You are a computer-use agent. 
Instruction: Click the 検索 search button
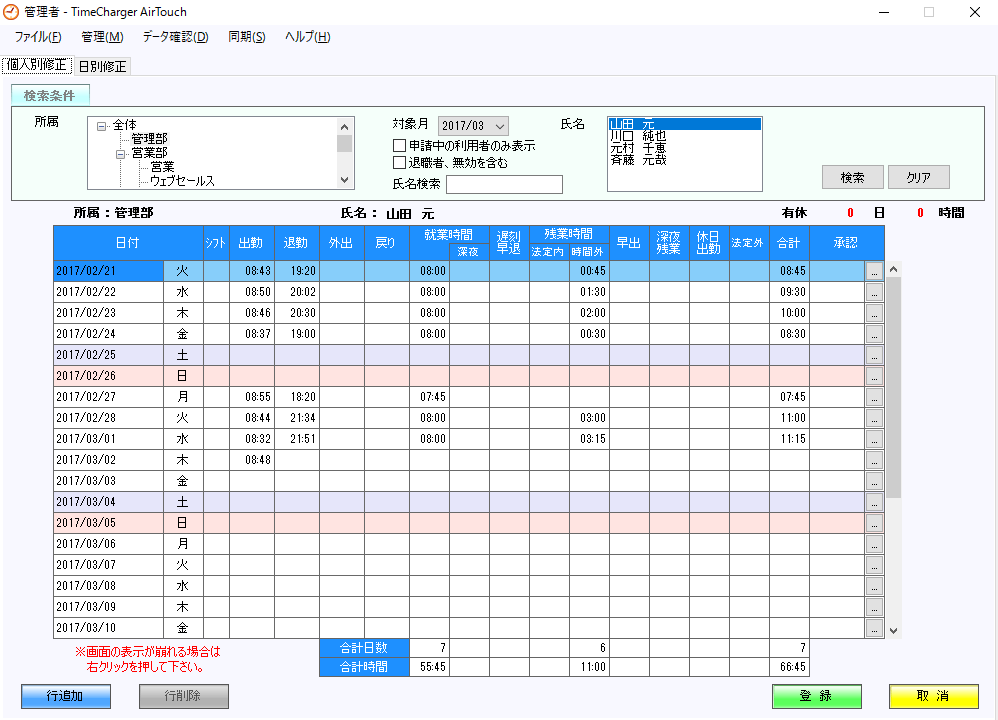pyautogui.click(x=852, y=176)
